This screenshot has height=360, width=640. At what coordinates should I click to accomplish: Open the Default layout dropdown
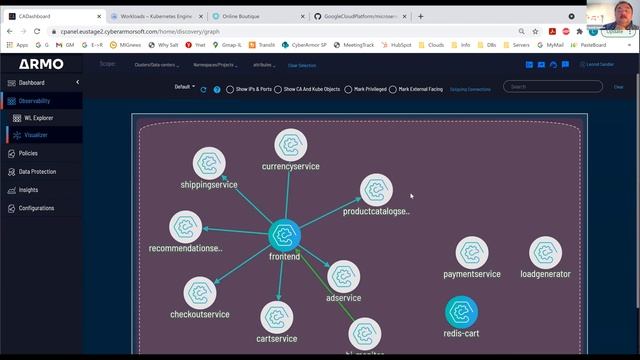pyautogui.click(x=184, y=87)
